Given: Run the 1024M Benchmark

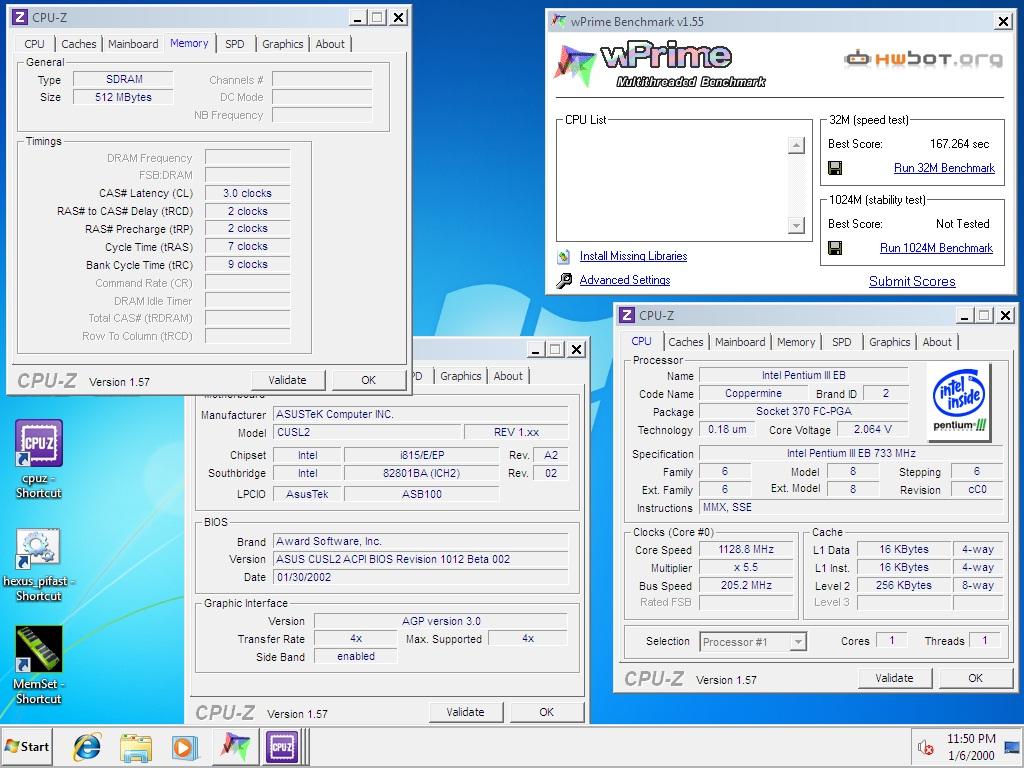Looking at the screenshot, I should [x=936, y=248].
